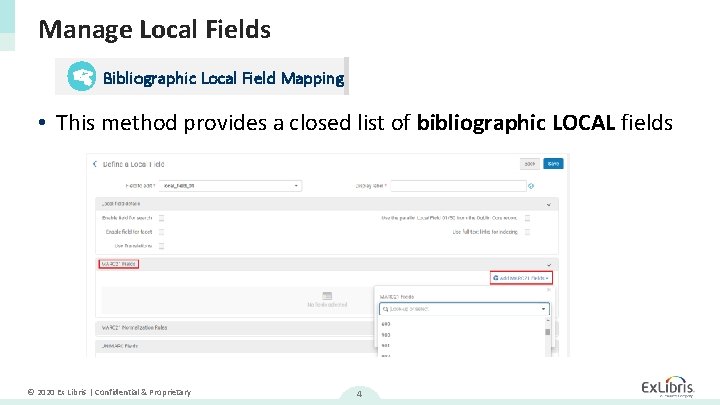The width and height of the screenshot is (720, 405).
Task: Click the search icon in the look-up field
Action: 385,309
